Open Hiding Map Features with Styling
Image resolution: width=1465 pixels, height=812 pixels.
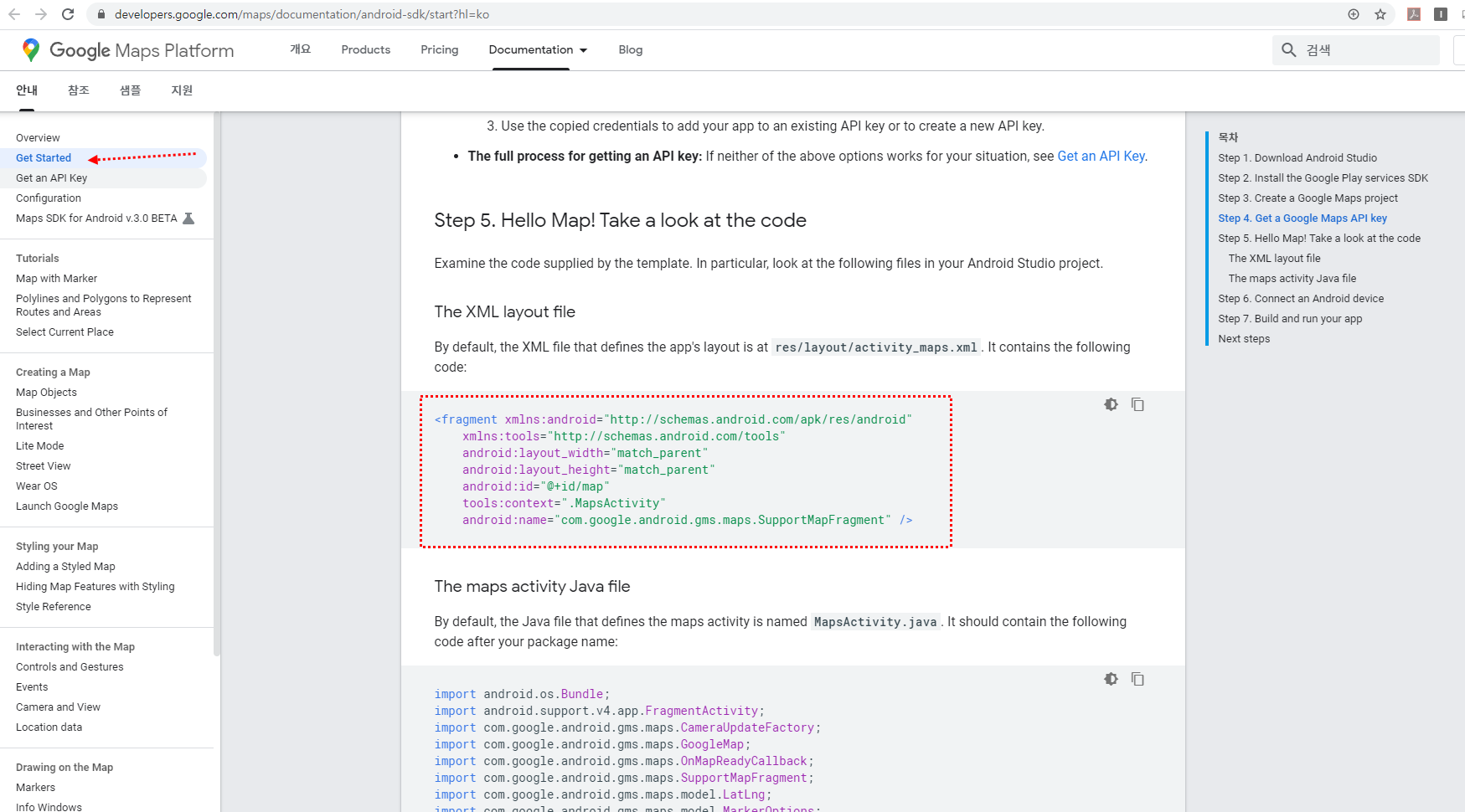coord(95,587)
